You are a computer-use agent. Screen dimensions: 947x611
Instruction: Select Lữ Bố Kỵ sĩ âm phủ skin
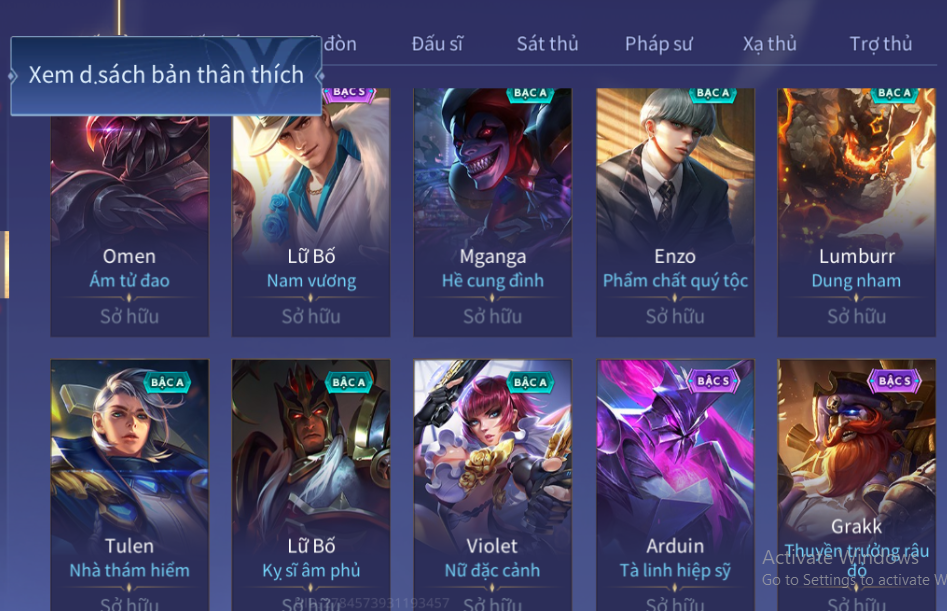click(x=311, y=485)
